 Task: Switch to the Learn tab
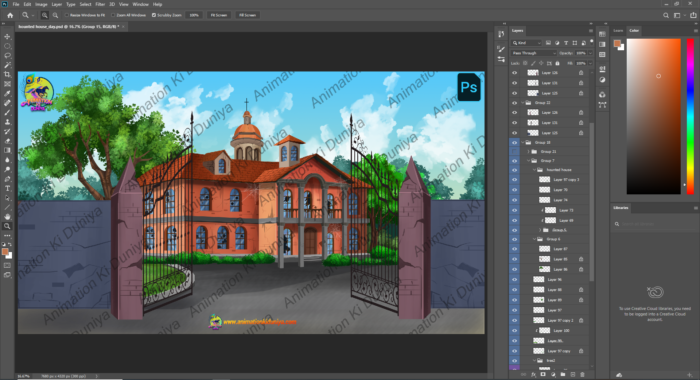point(618,31)
